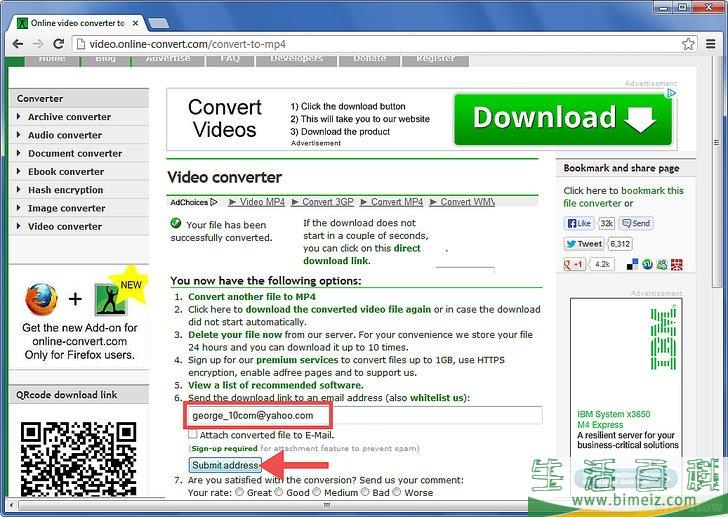Select the Bad rating radio button
Viewport: 728px width, 517px height.
365,492
